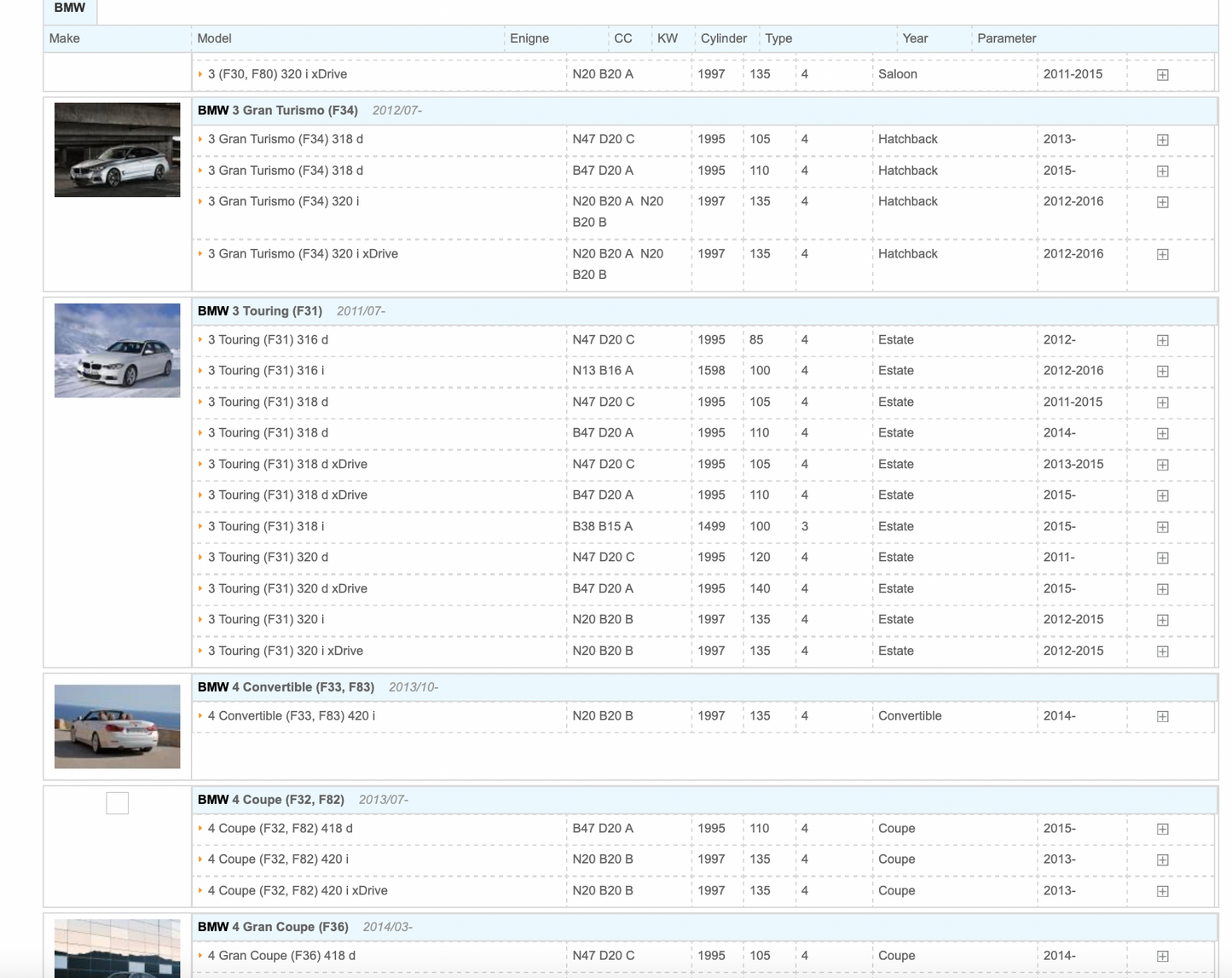Click the 1598 CC value
1232x978 pixels.
click(711, 370)
